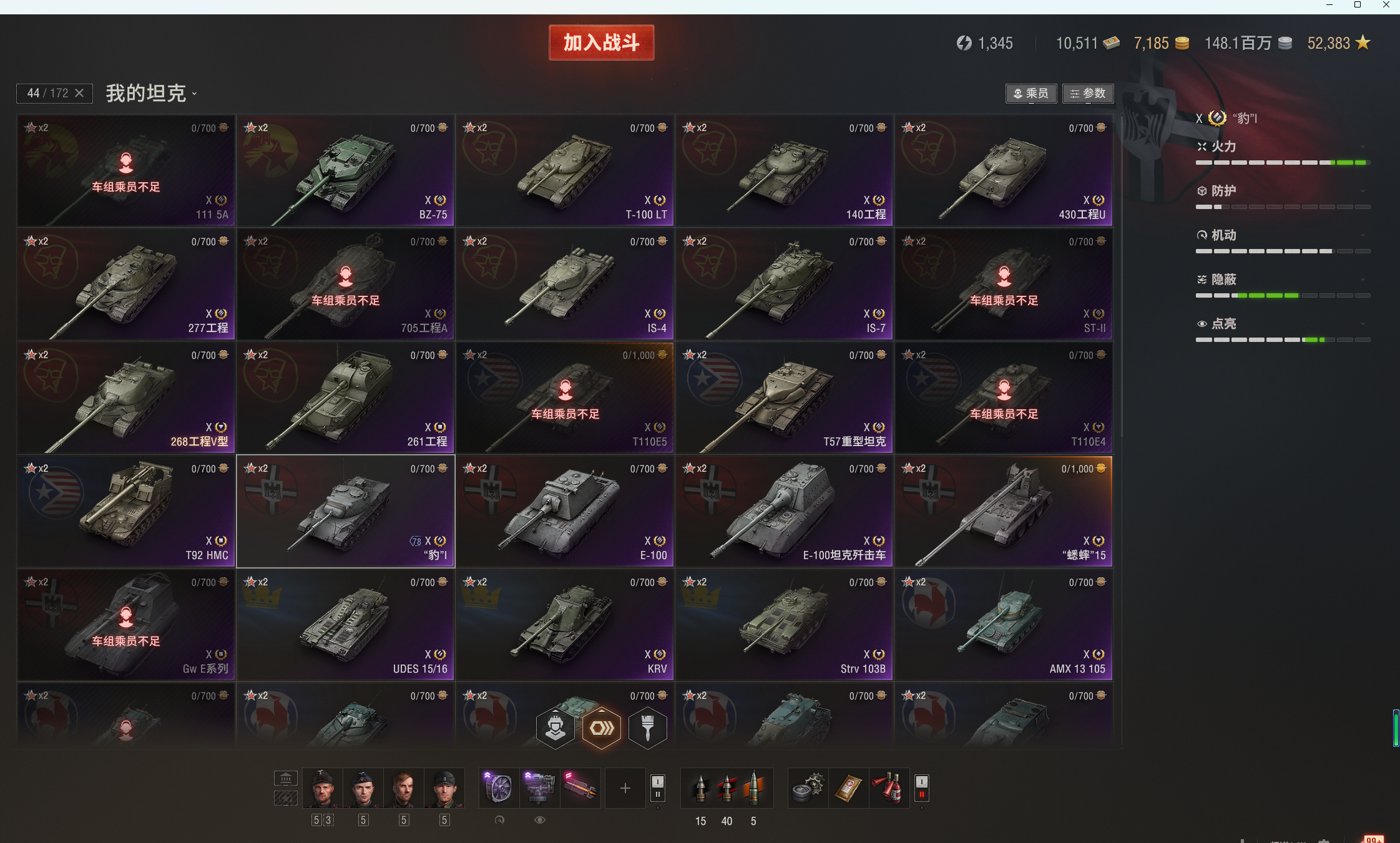Expand the 防护 protection stats section
This screenshot has height=843, width=1400.
[x=1283, y=191]
